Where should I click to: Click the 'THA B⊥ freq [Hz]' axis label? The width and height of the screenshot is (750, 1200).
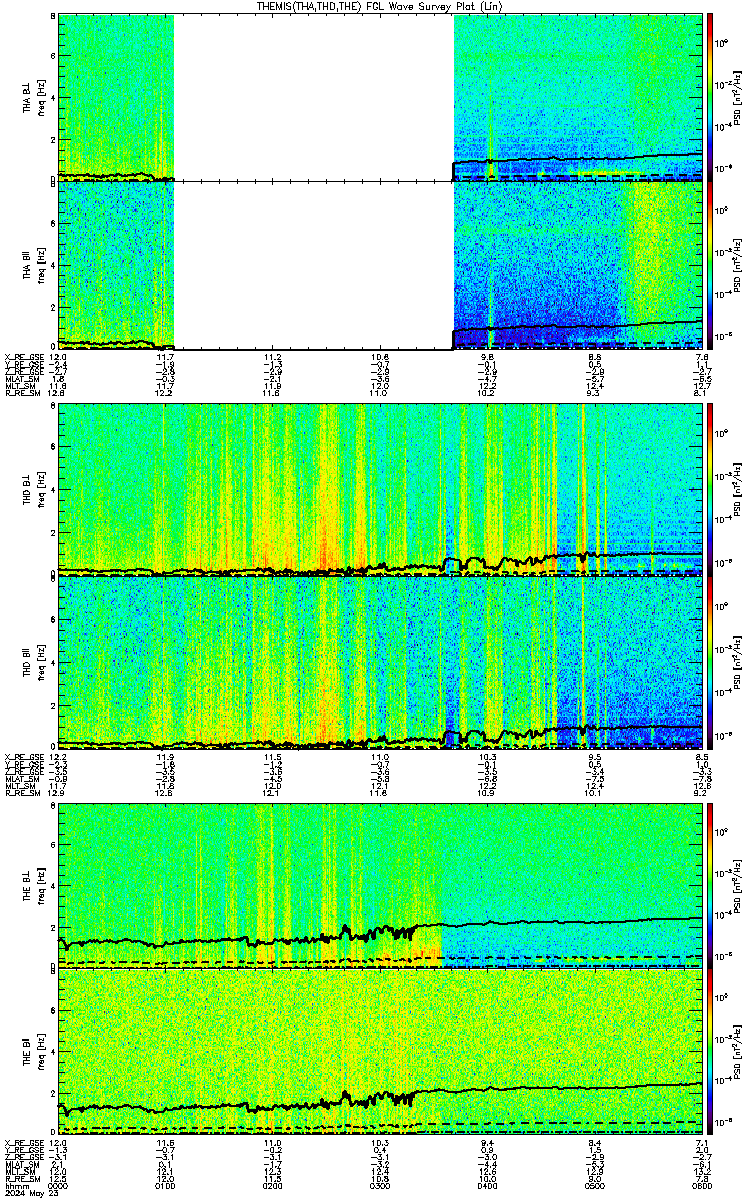click(x=33, y=97)
